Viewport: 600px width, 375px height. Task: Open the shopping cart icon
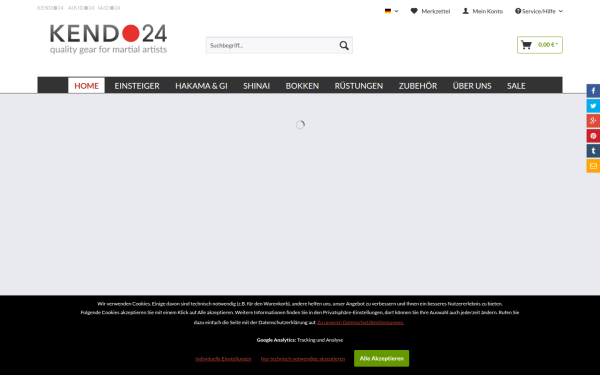(x=527, y=45)
